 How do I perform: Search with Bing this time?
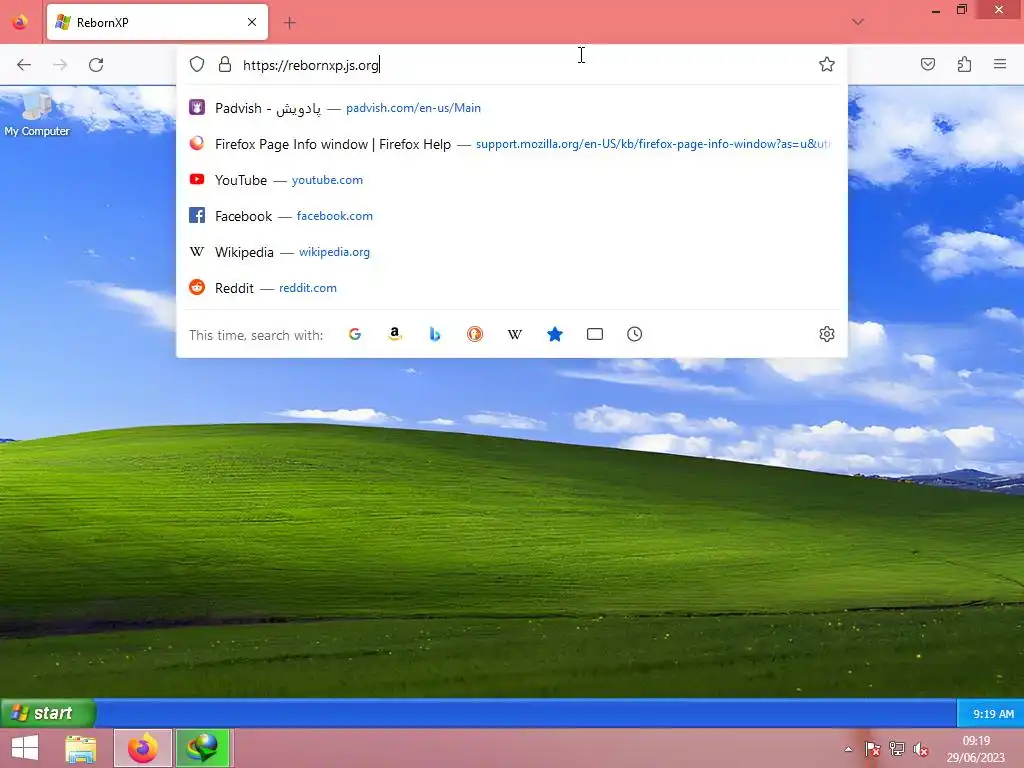tap(435, 334)
